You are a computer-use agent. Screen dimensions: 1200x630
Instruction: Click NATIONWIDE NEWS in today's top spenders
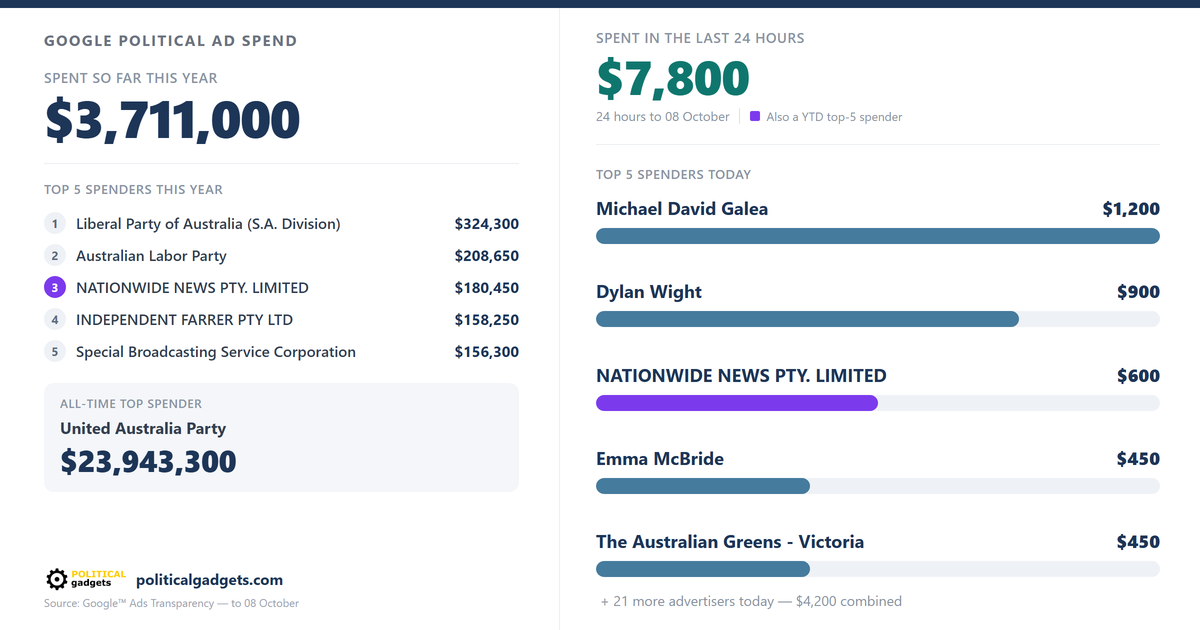coord(741,376)
